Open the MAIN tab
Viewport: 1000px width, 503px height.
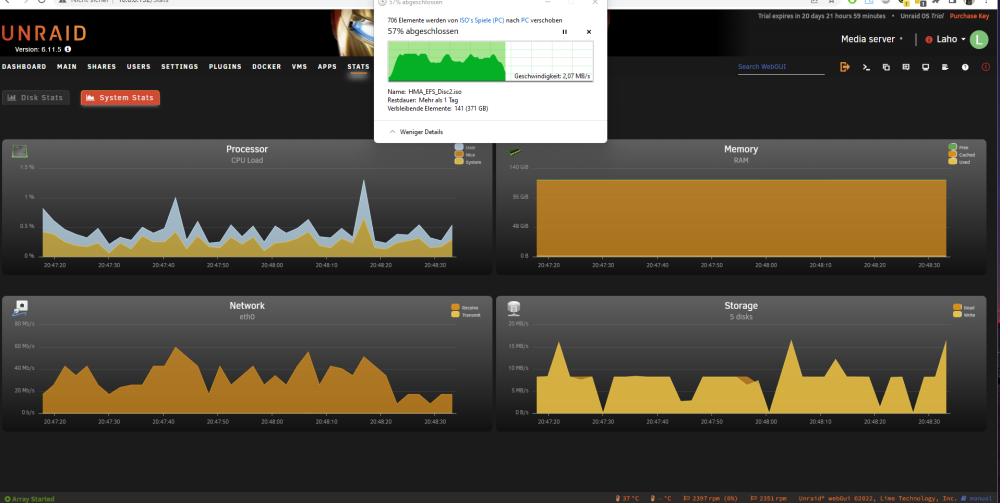pyautogui.click(x=66, y=66)
